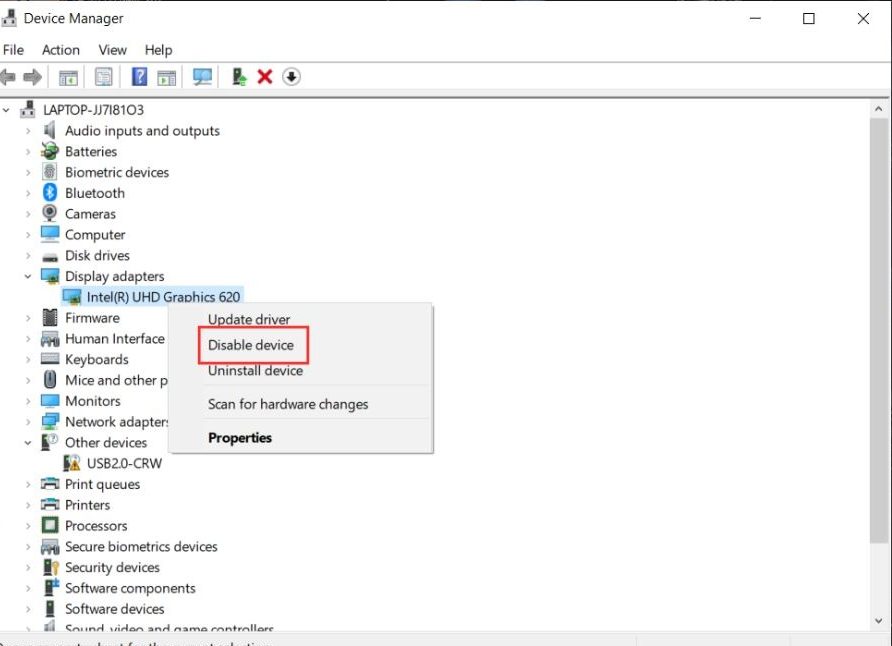Open the Action menu

(61, 50)
